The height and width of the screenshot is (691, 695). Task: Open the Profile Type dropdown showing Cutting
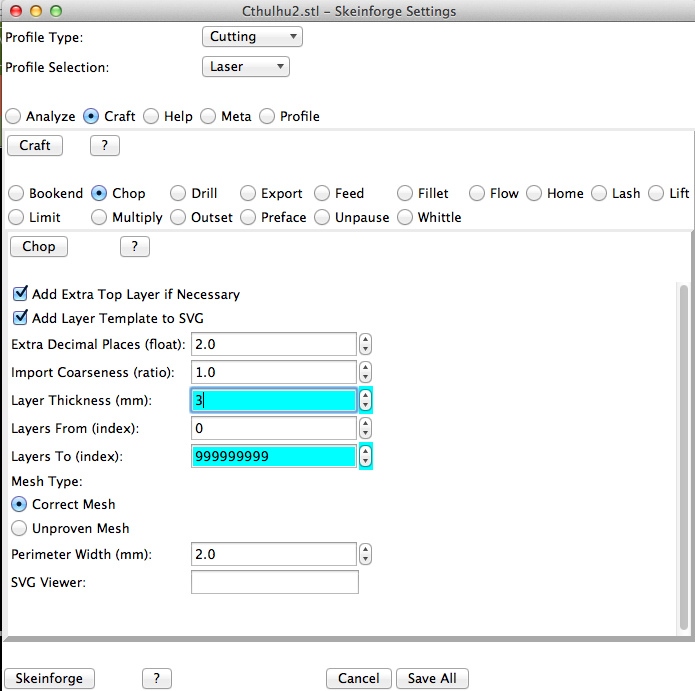tap(252, 37)
